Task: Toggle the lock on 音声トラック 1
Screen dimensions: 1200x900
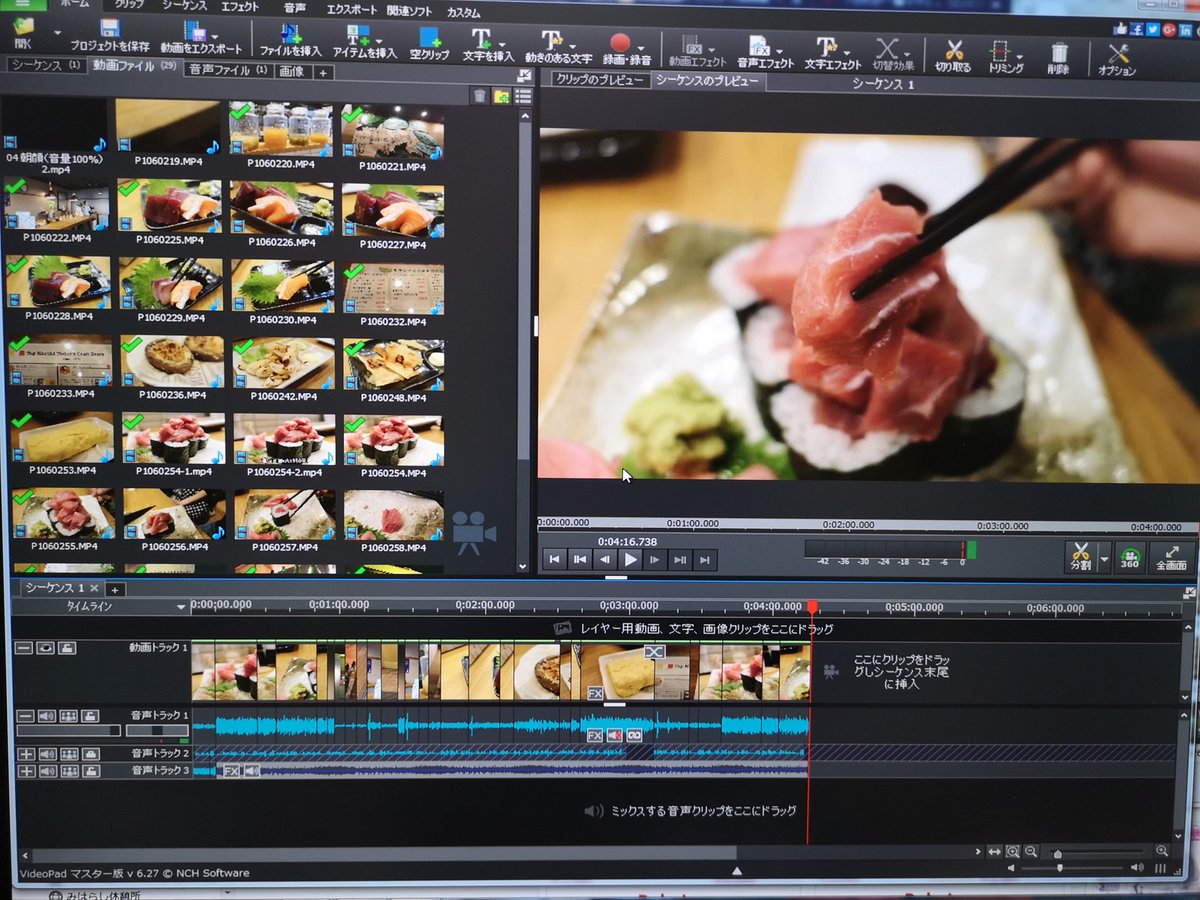Action: pos(89,716)
